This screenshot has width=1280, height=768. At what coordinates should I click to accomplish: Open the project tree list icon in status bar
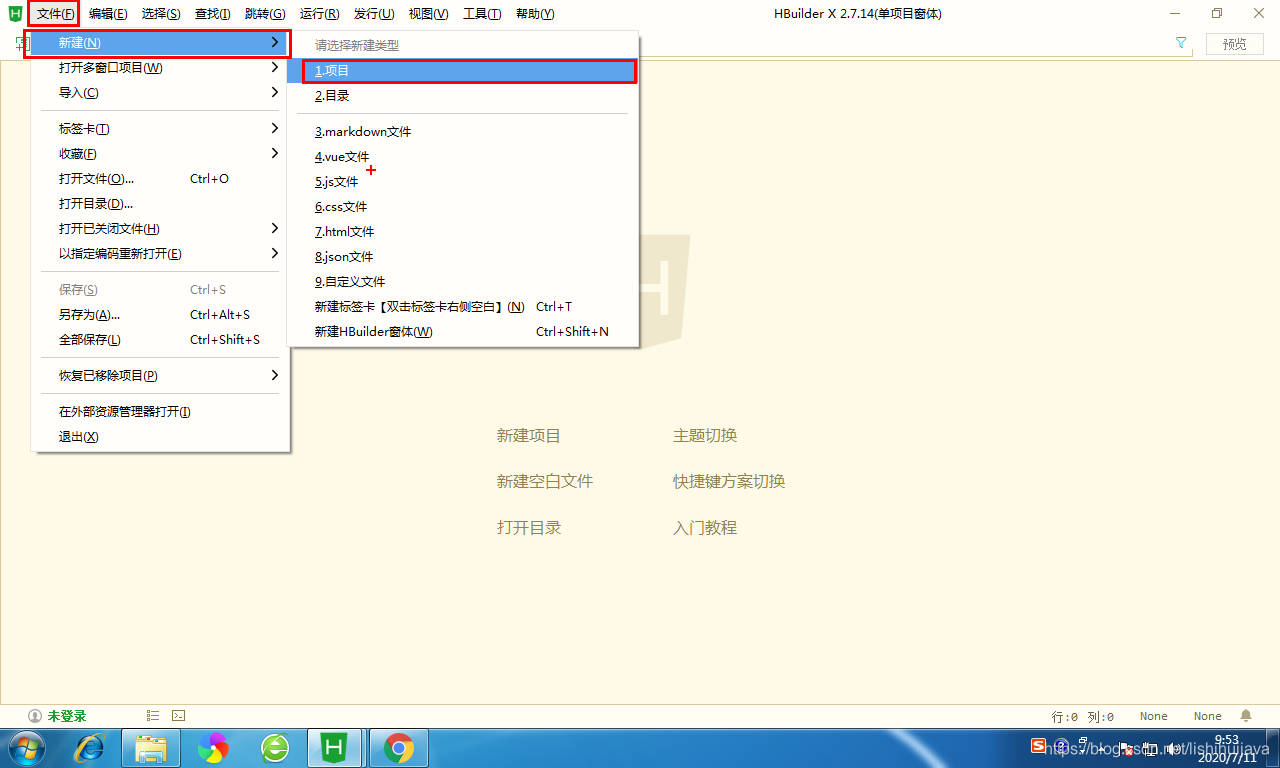pyautogui.click(x=153, y=715)
